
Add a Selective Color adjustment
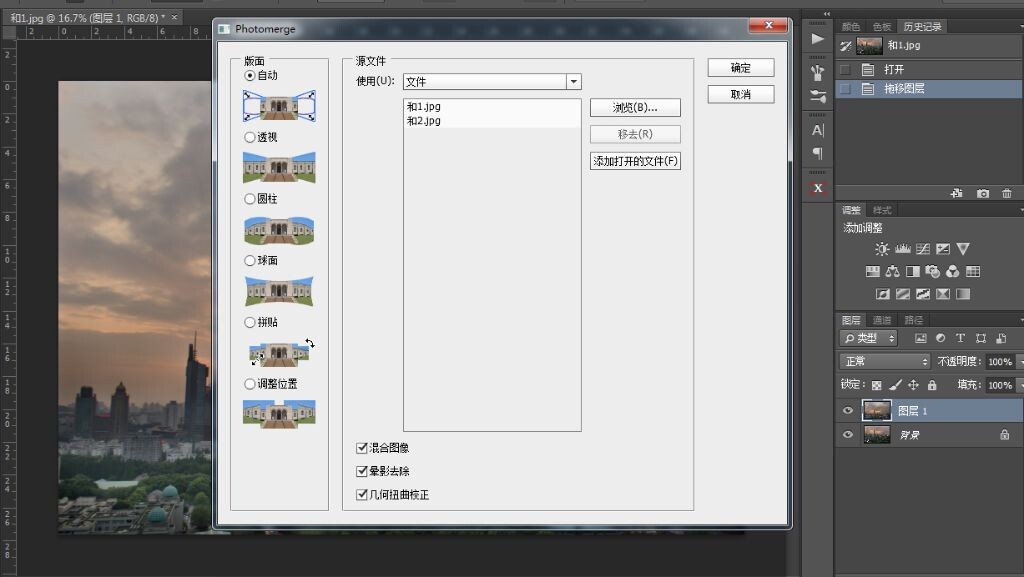[x=942, y=294]
